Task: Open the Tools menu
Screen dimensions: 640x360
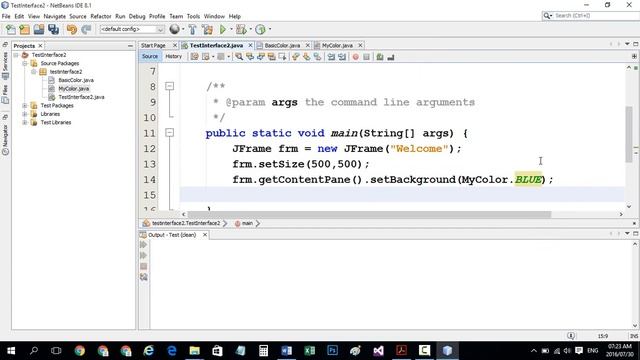Action: pyautogui.click(x=193, y=16)
